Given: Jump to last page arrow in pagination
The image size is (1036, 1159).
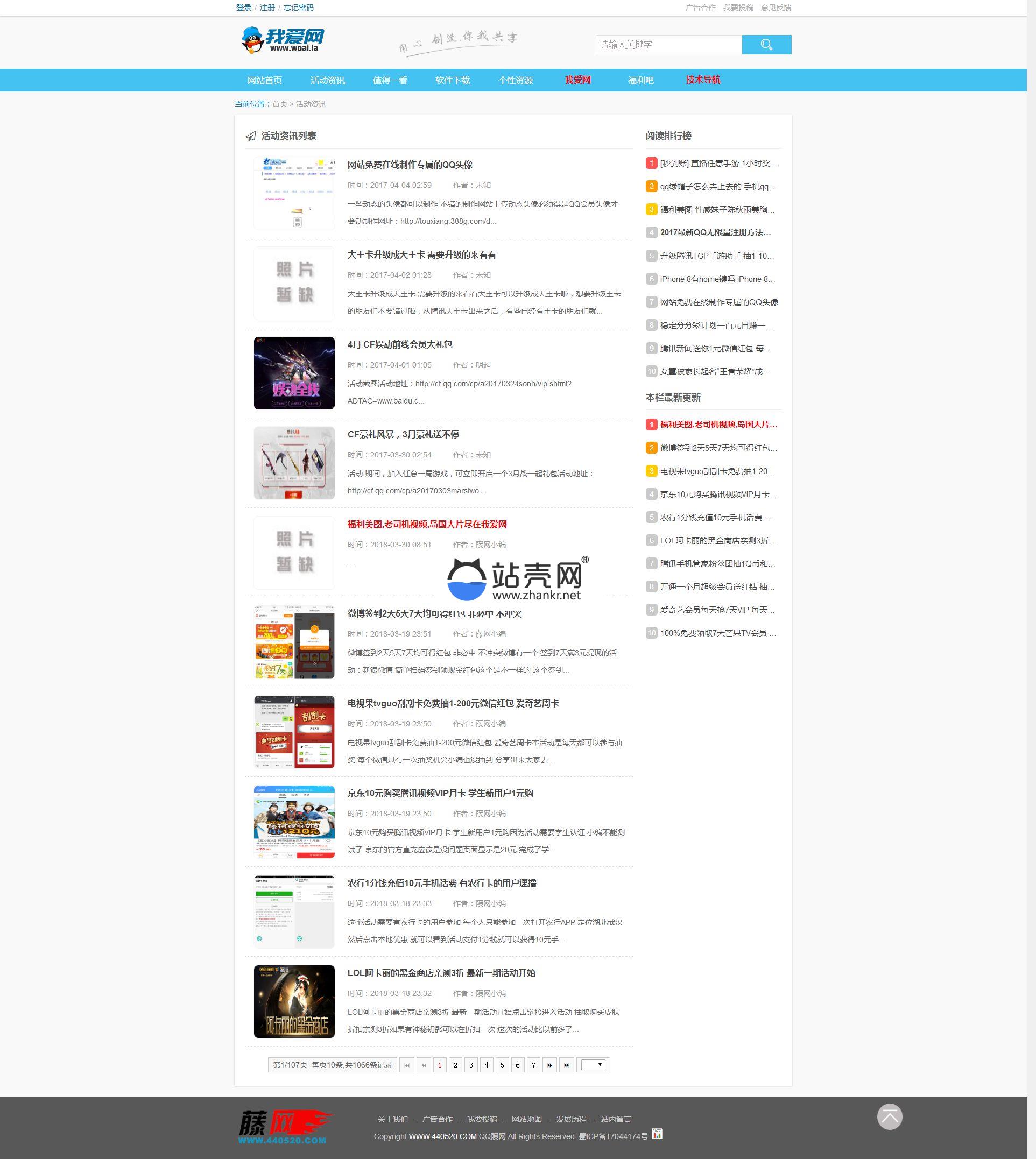Looking at the screenshot, I should [x=566, y=1064].
